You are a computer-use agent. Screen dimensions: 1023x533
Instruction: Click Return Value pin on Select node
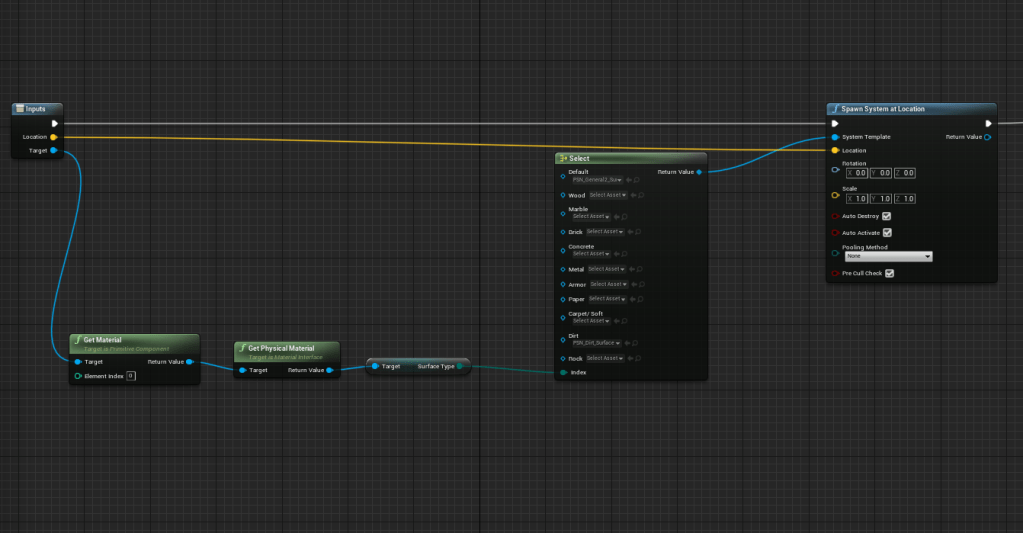pos(698,172)
